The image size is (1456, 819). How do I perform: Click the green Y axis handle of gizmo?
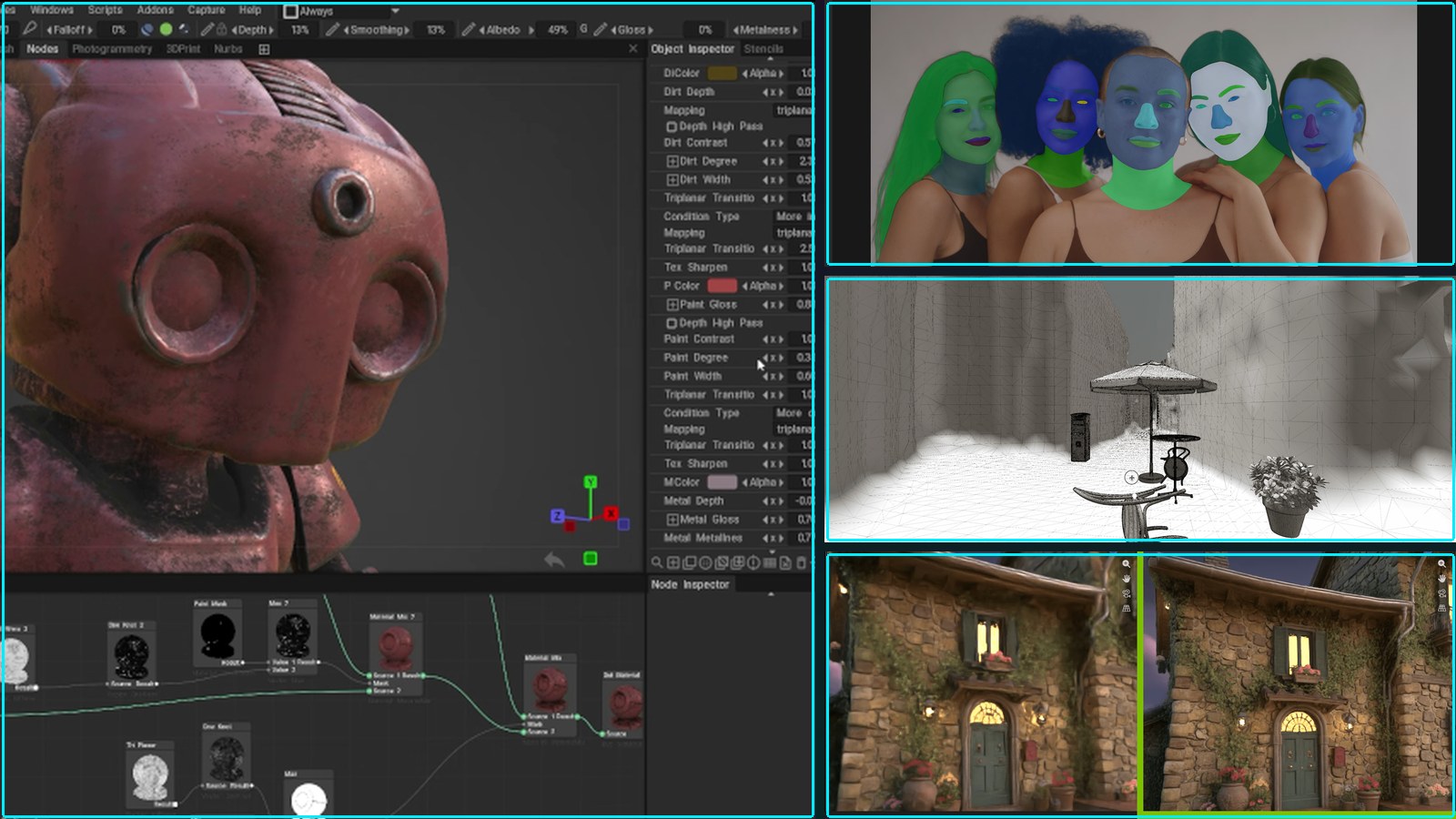point(591,481)
